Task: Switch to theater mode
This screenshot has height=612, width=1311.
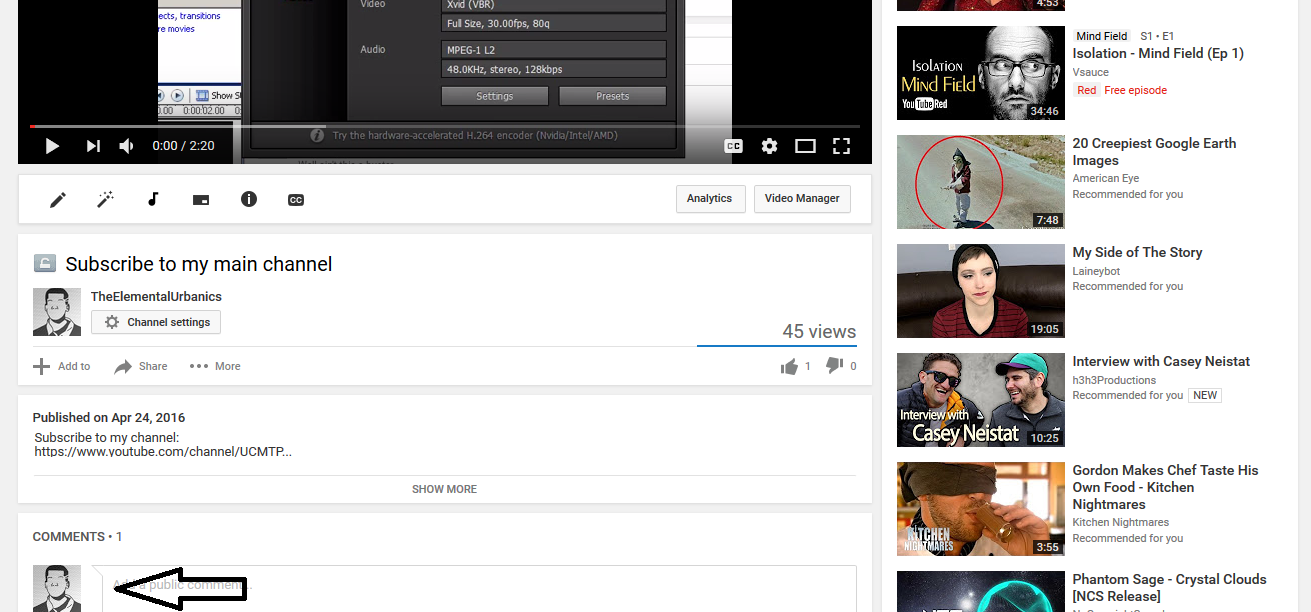Action: 805,146
